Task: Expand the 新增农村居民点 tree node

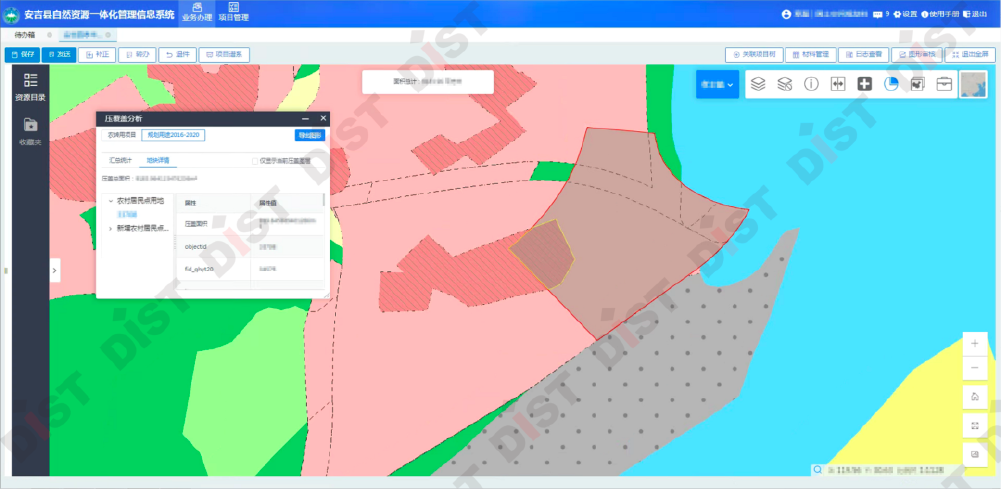Action: [x=110, y=228]
